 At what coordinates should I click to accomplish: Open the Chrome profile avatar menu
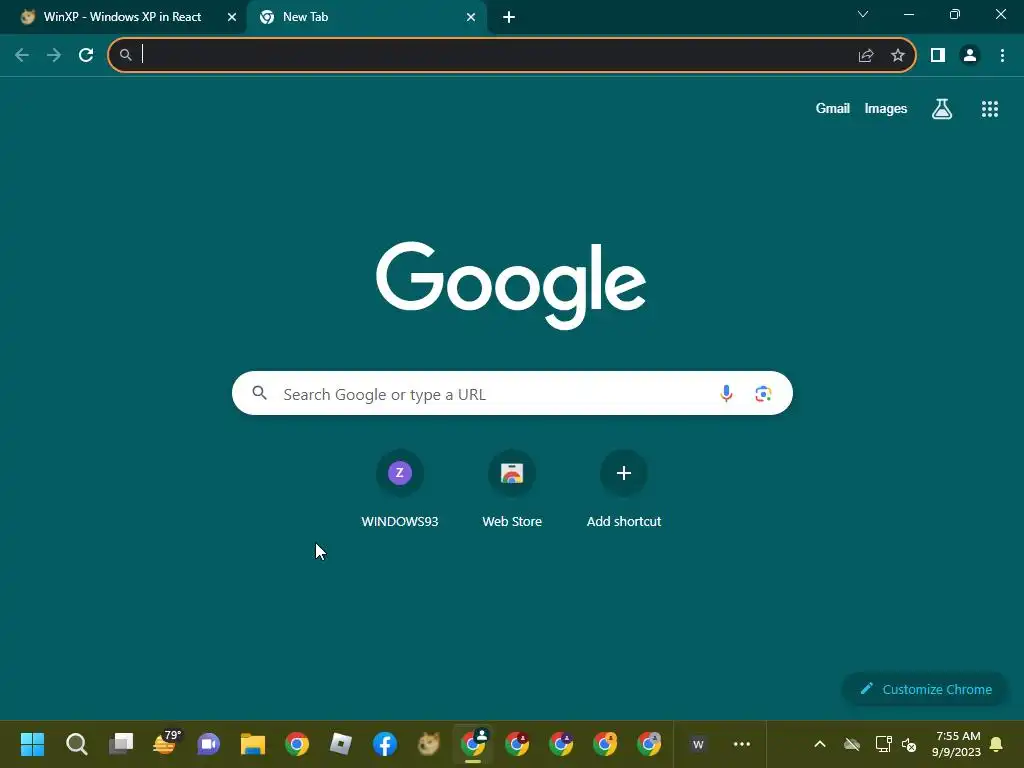[970, 56]
